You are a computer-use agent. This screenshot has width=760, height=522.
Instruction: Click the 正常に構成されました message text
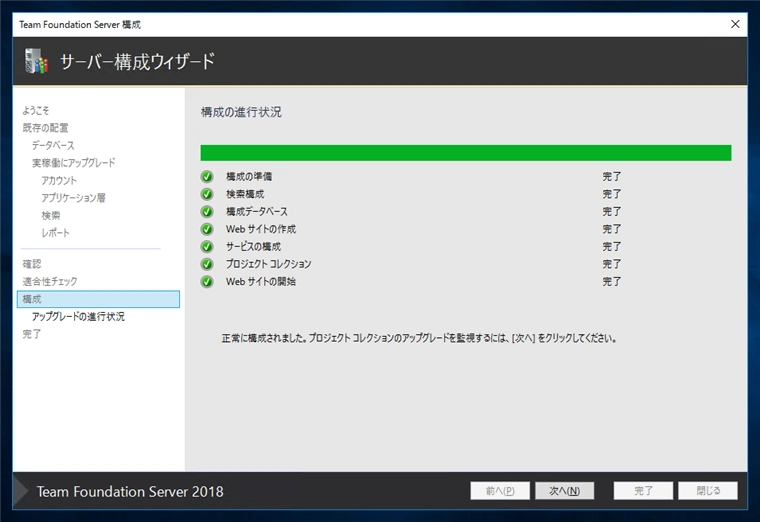[x=419, y=338]
